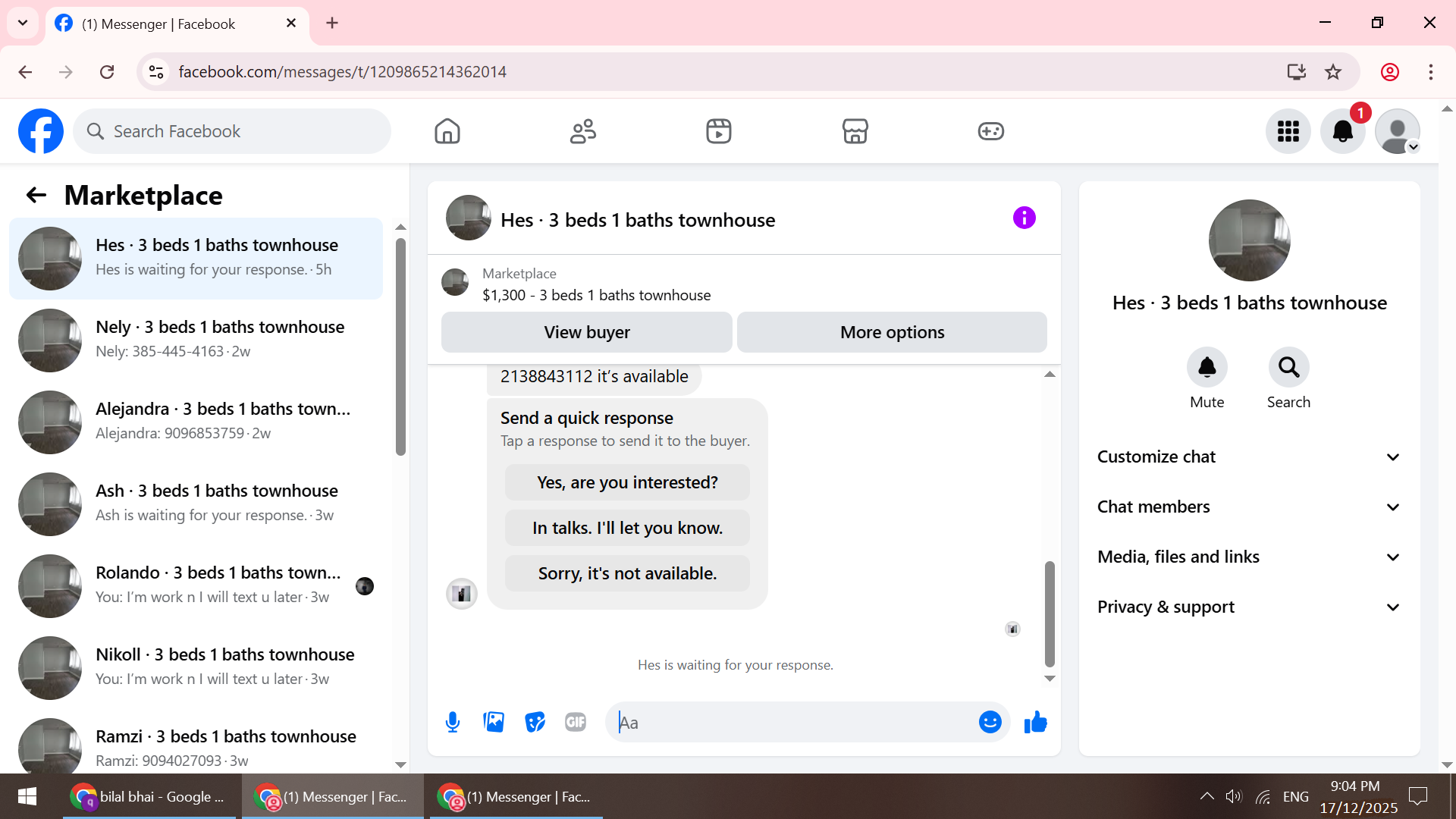The image size is (1456, 819).
Task: Click the voice clip microphone icon
Action: point(453,722)
